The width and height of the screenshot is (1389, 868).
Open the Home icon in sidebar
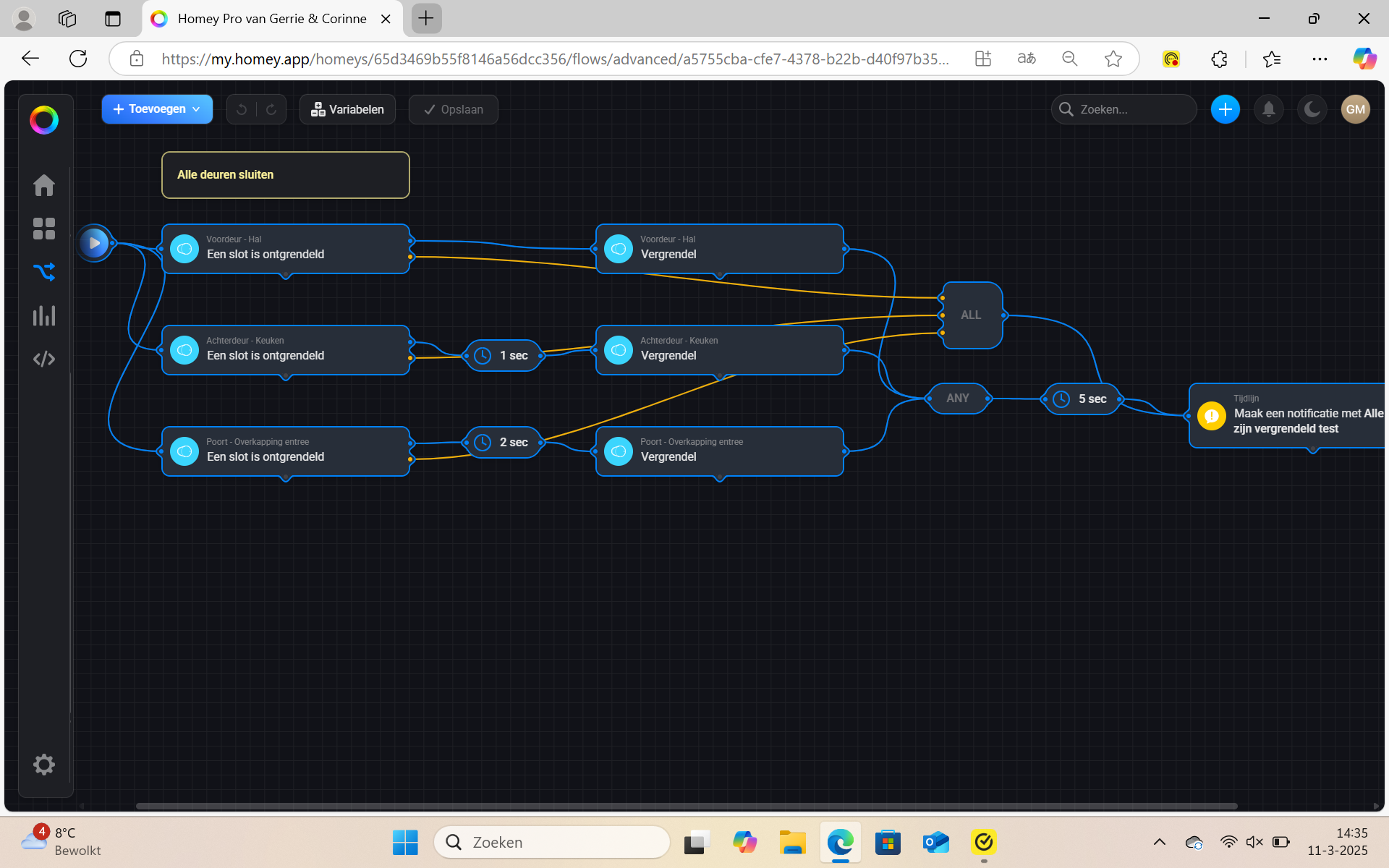pos(44,185)
